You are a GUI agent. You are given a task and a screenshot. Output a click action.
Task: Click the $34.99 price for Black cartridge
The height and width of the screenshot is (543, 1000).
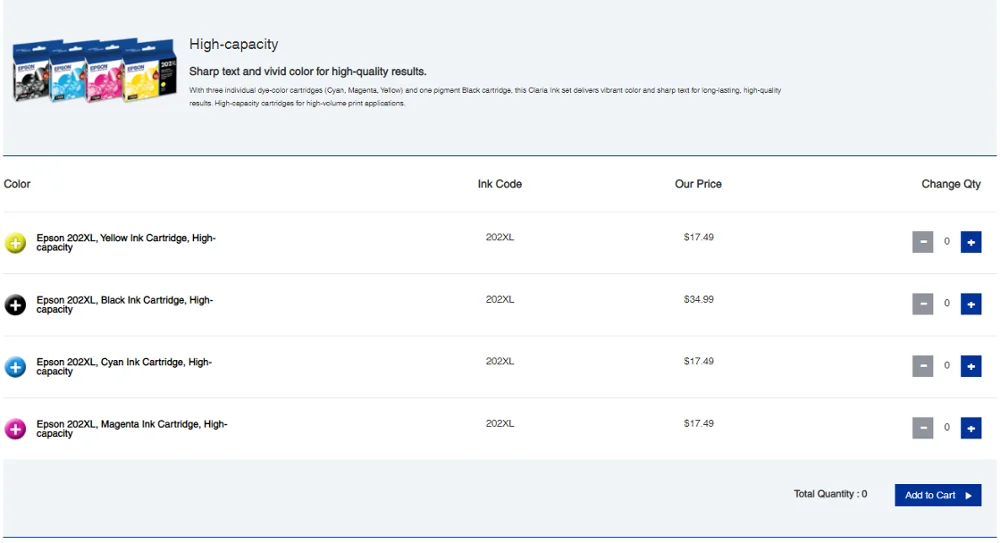pyautogui.click(x=698, y=299)
